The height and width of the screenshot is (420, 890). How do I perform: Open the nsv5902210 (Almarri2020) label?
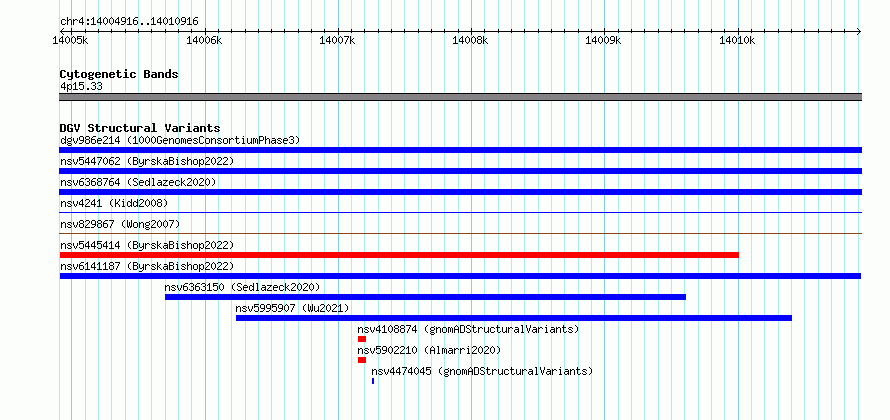429,350
